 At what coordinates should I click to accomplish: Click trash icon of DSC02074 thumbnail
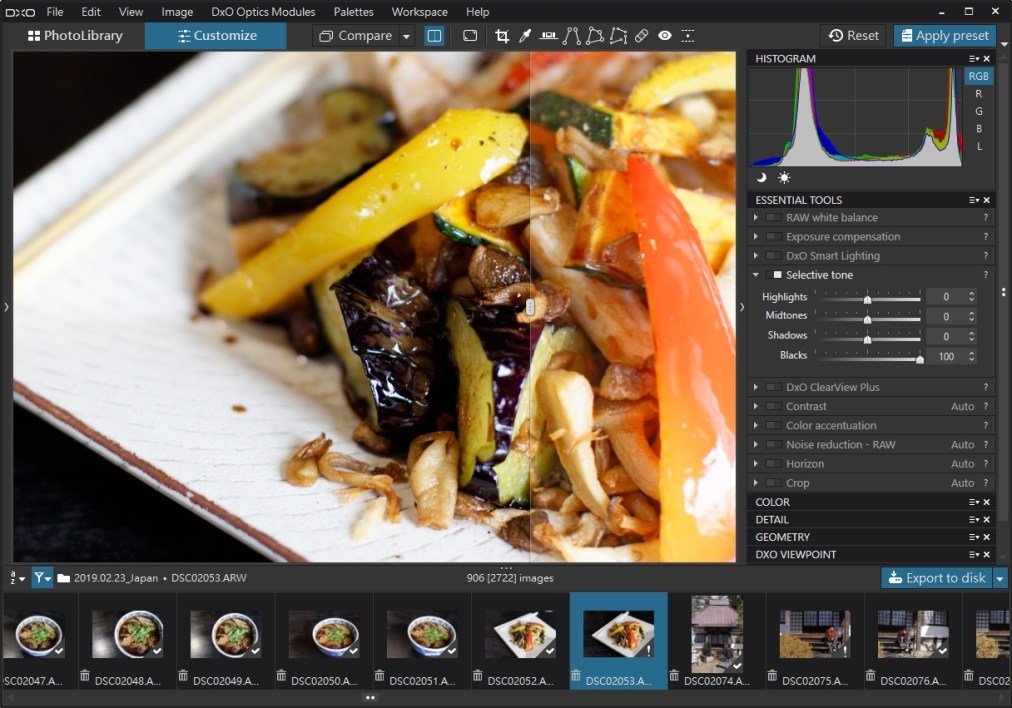(x=674, y=676)
